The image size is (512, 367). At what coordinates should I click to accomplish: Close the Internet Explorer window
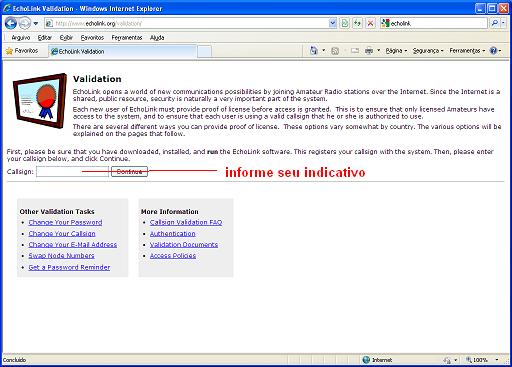(504, 8)
